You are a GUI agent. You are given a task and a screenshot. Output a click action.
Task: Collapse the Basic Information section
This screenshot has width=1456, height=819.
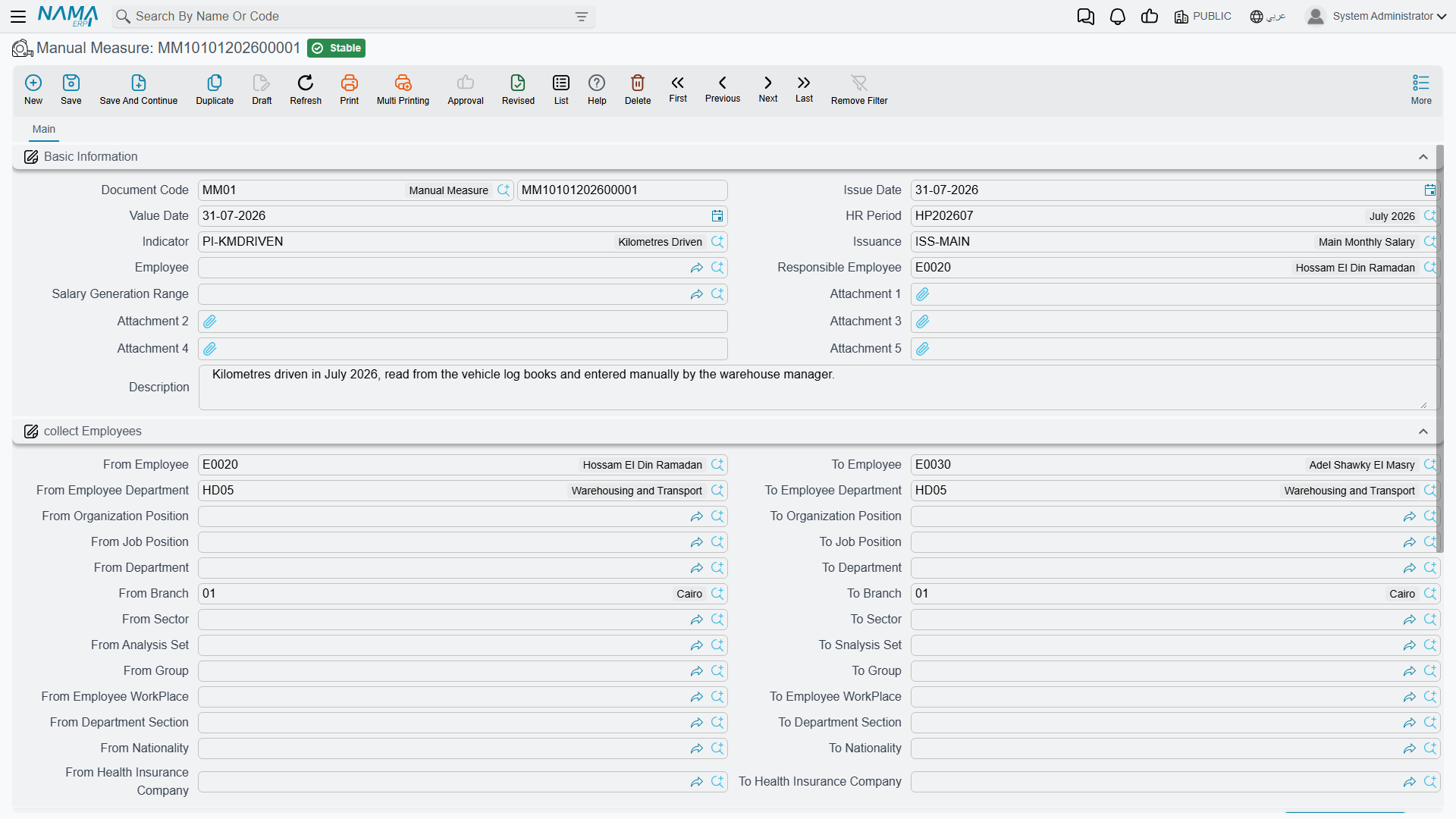tap(1423, 157)
